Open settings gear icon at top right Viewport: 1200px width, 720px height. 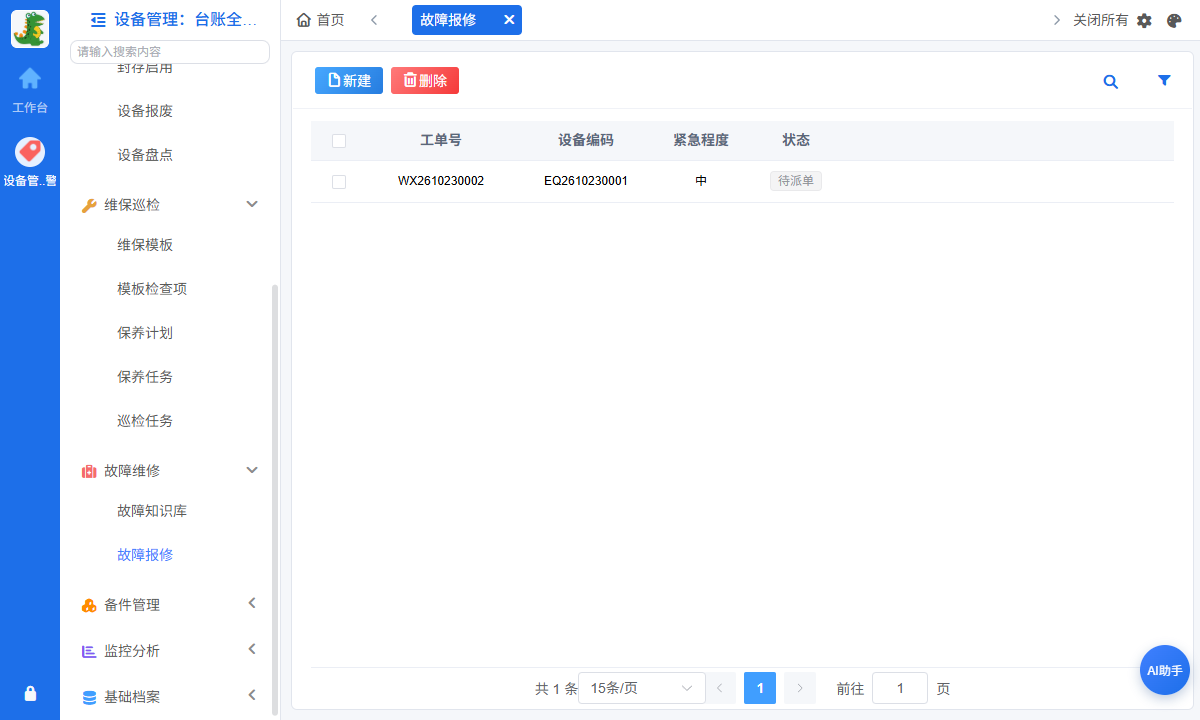click(x=1145, y=20)
